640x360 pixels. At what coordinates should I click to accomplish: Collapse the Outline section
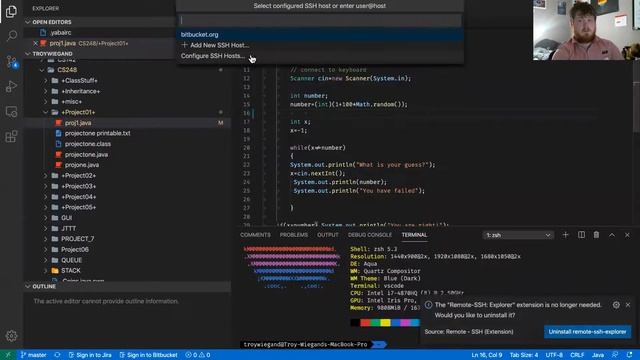coord(28,287)
